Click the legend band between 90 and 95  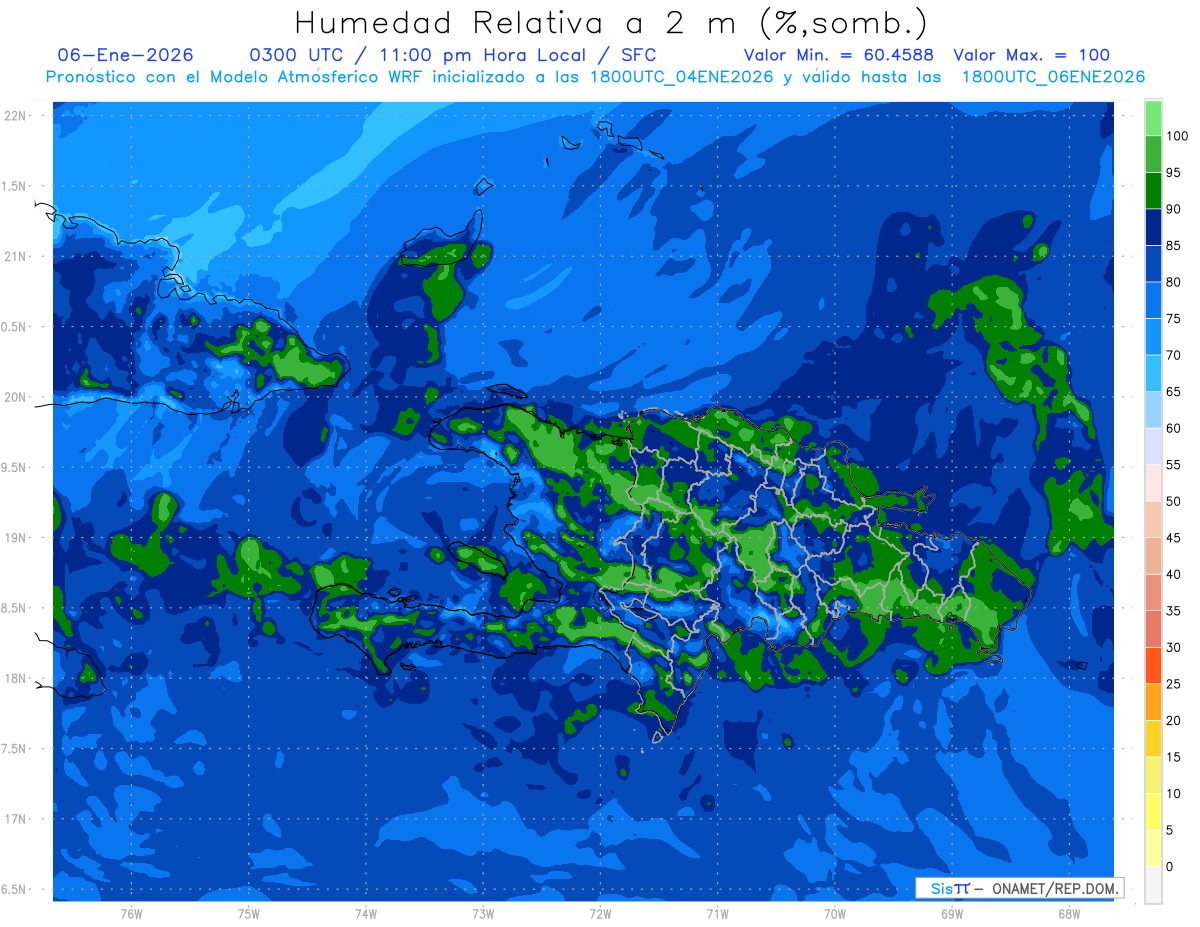click(1153, 191)
